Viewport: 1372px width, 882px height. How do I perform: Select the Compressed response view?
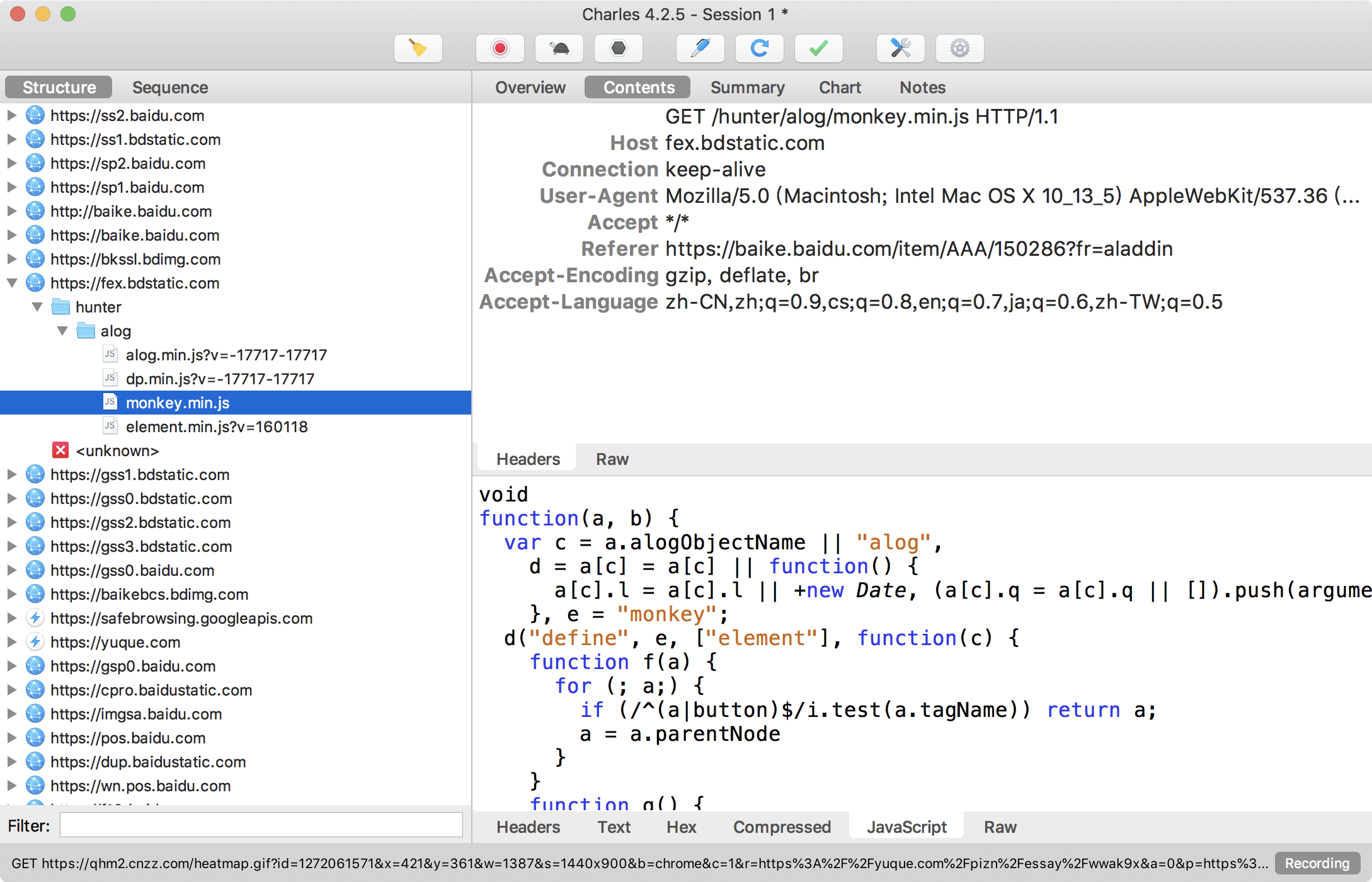point(782,827)
